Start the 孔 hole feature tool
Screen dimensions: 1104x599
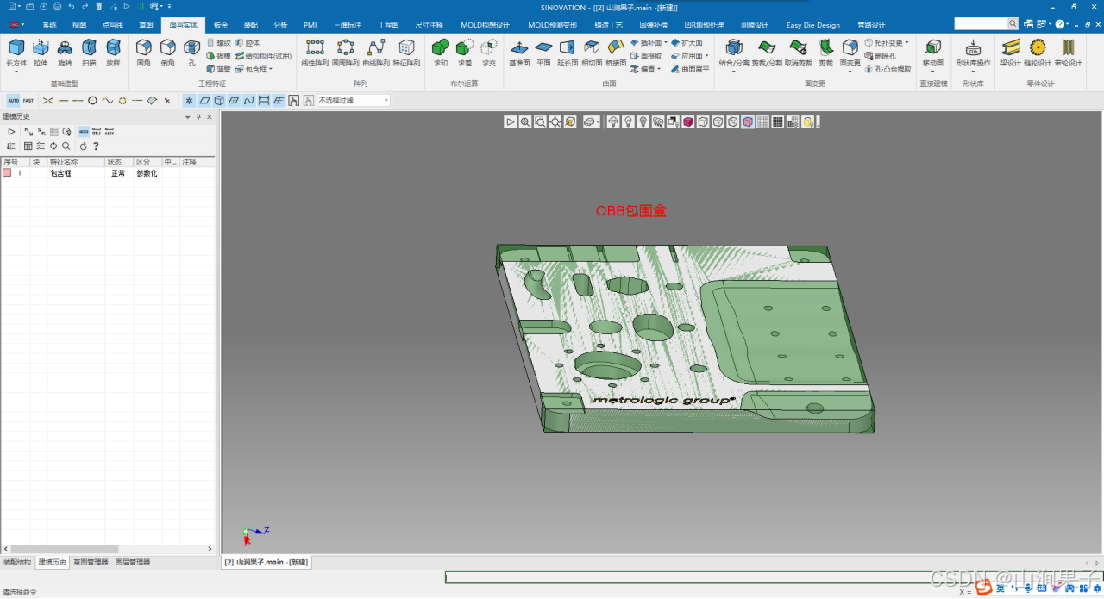pyautogui.click(x=191, y=50)
